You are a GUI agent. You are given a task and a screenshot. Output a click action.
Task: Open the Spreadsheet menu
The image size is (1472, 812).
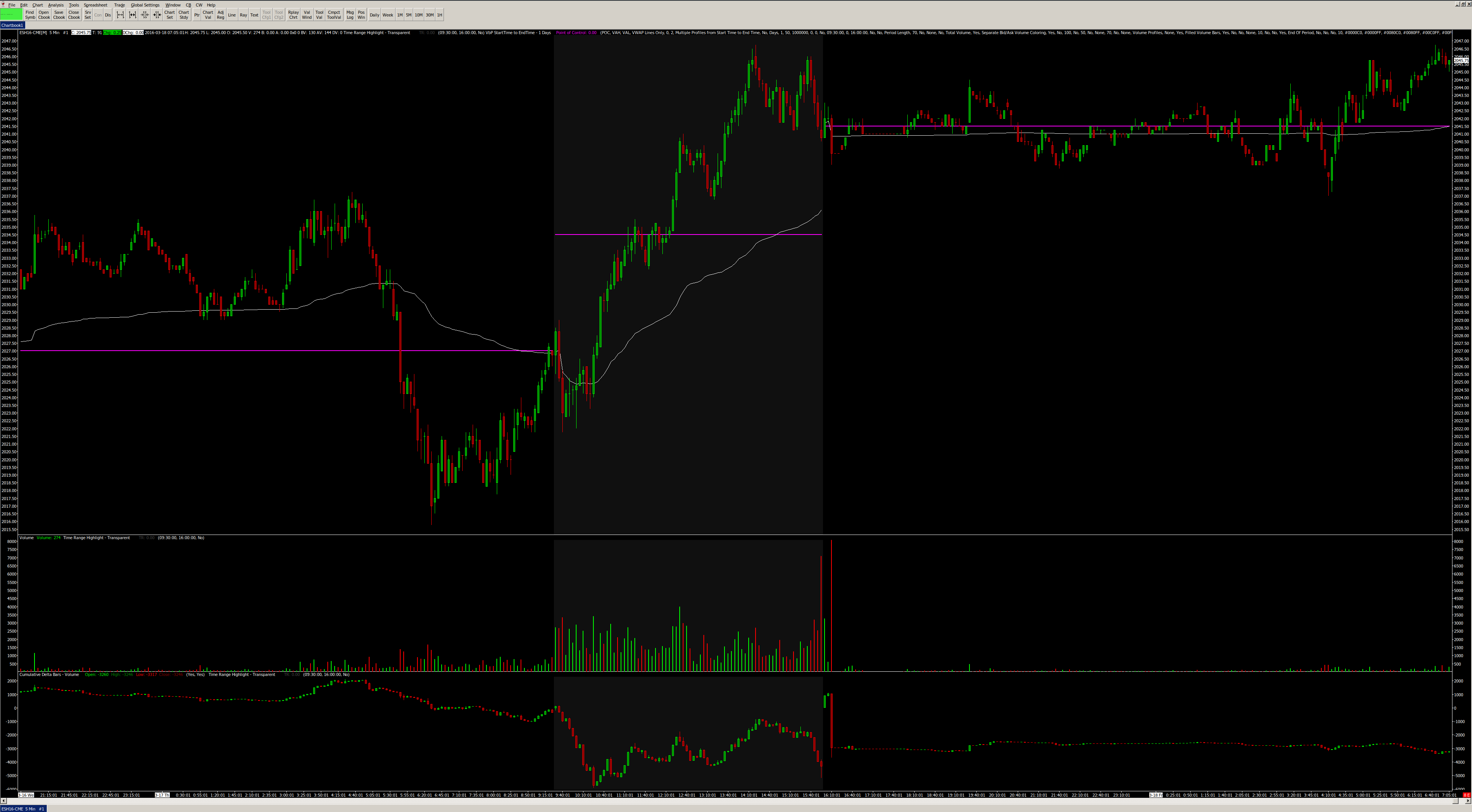tap(95, 5)
